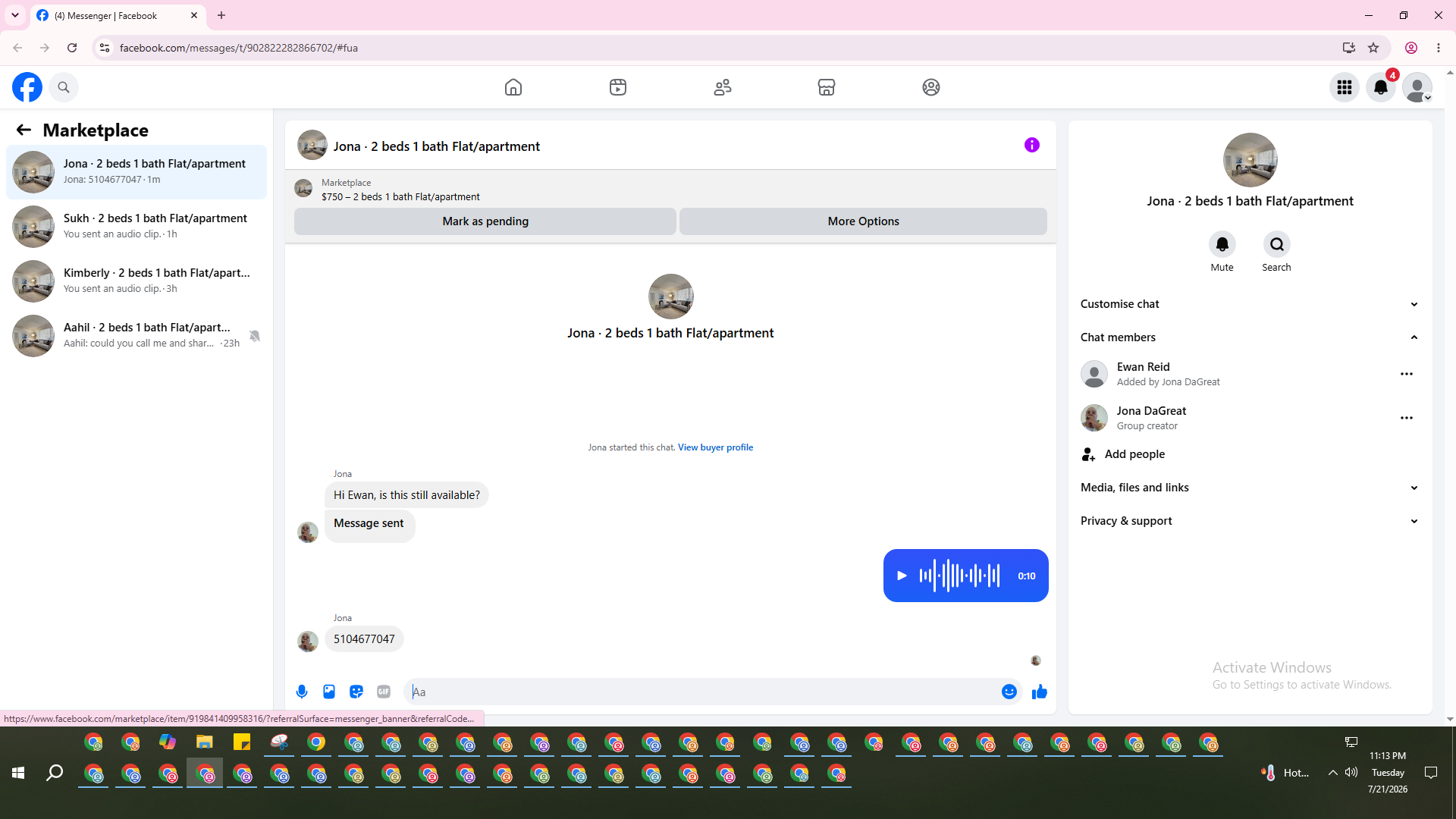This screenshot has width=1456, height=819.
Task: Open the Reels video icon
Action: coord(618,87)
